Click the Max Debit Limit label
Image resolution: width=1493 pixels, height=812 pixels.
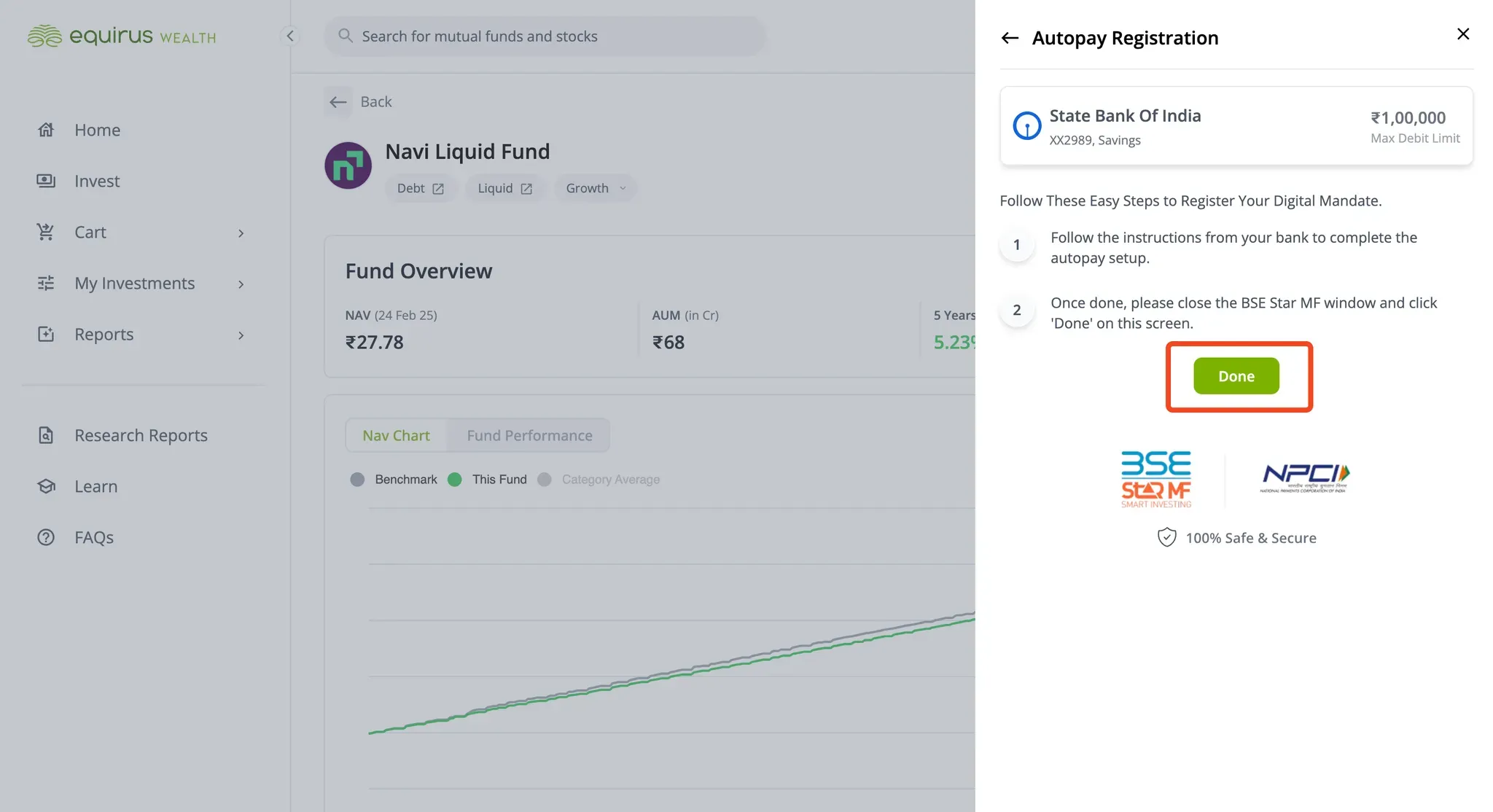[1415, 138]
